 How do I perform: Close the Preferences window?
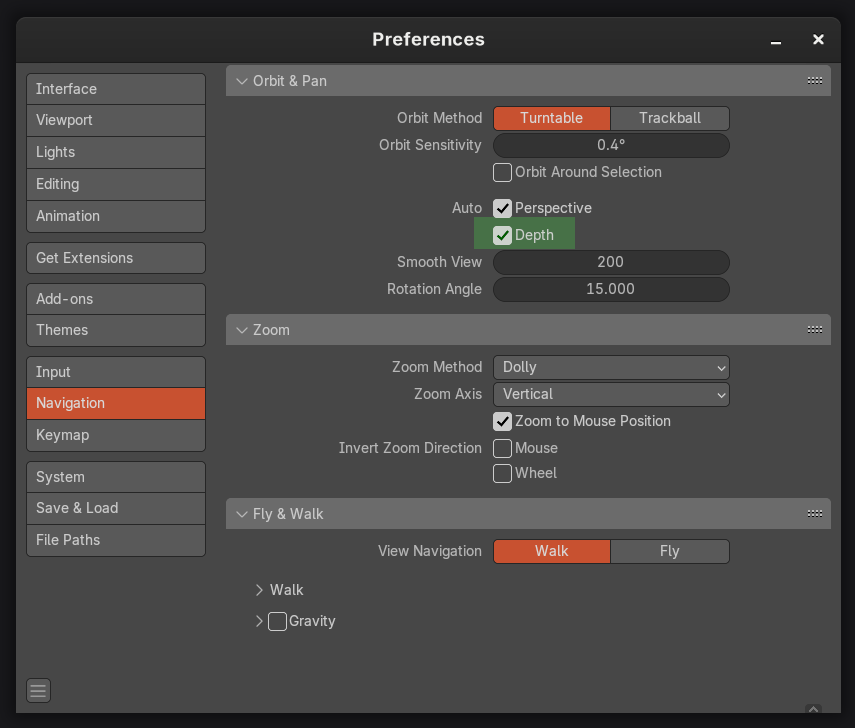[818, 39]
